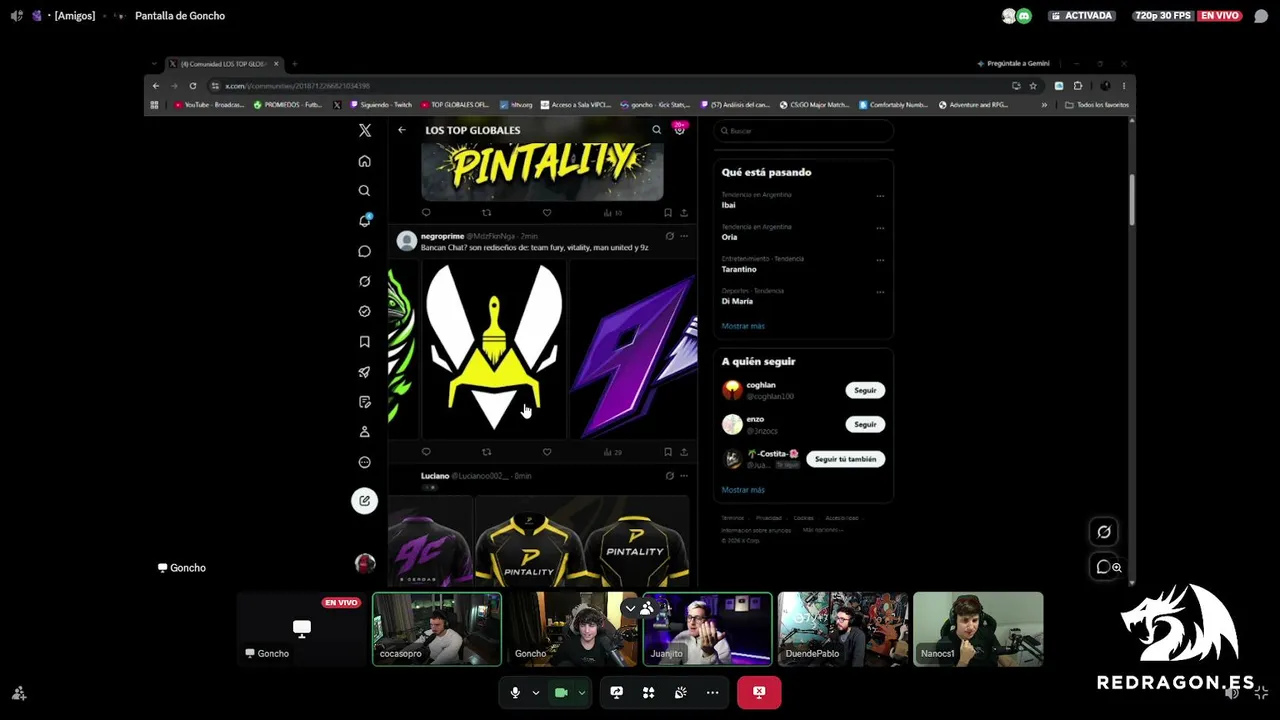Click ACTIVADA status indicator
The height and width of the screenshot is (720, 1280).
click(1081, 16)
